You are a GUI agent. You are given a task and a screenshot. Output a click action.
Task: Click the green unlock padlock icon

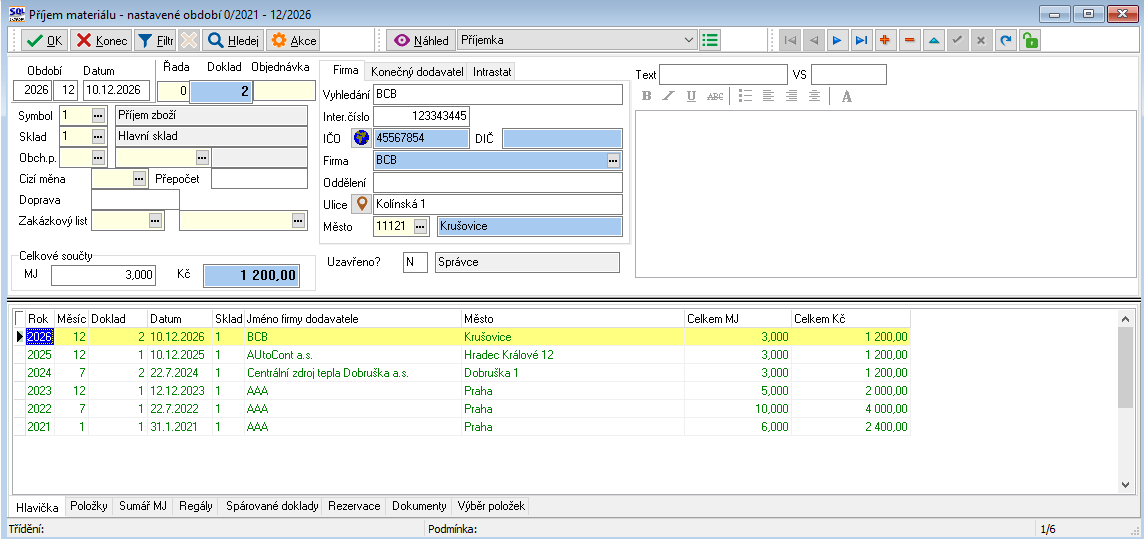pos(1030,40)
